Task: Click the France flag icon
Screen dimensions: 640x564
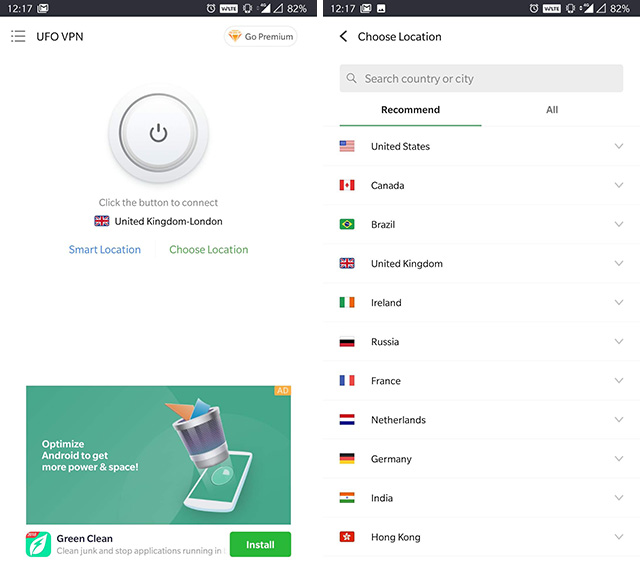Action: (x=347, y=381)
